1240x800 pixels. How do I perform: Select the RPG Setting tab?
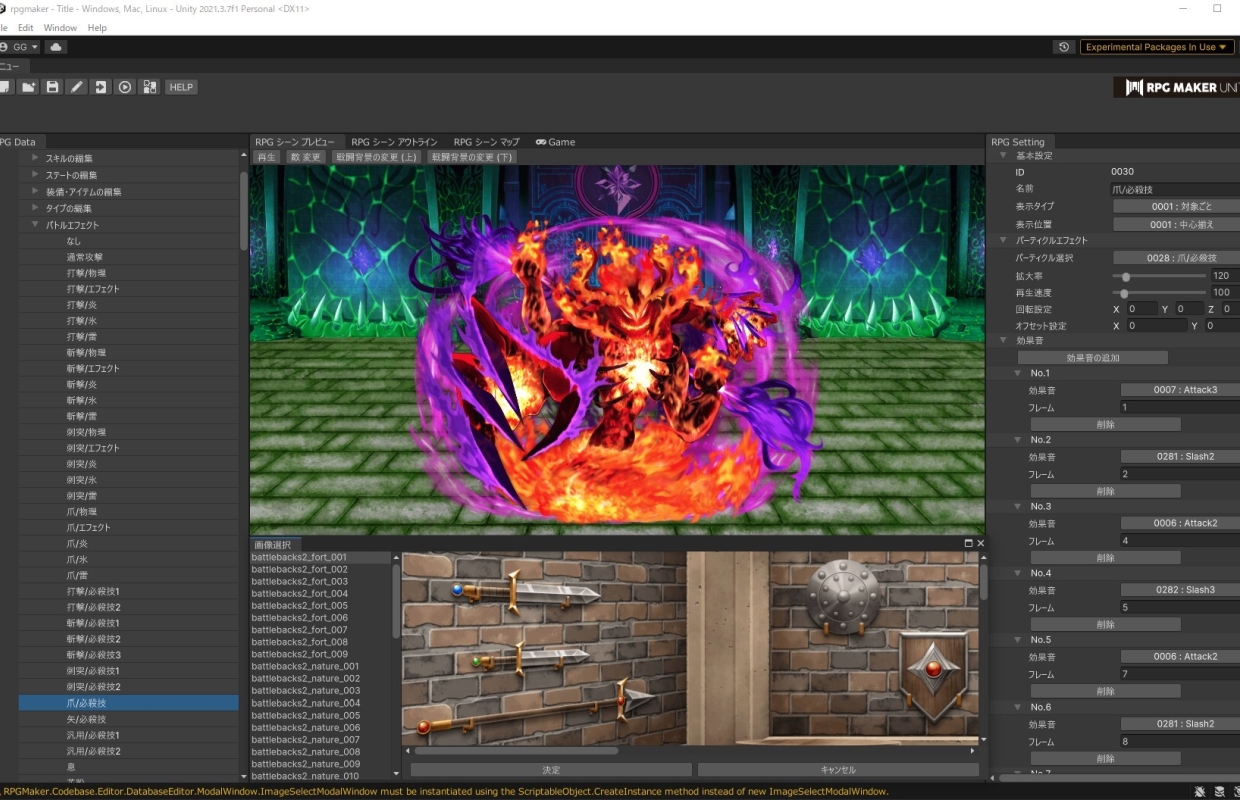[x=1018, y=142]
